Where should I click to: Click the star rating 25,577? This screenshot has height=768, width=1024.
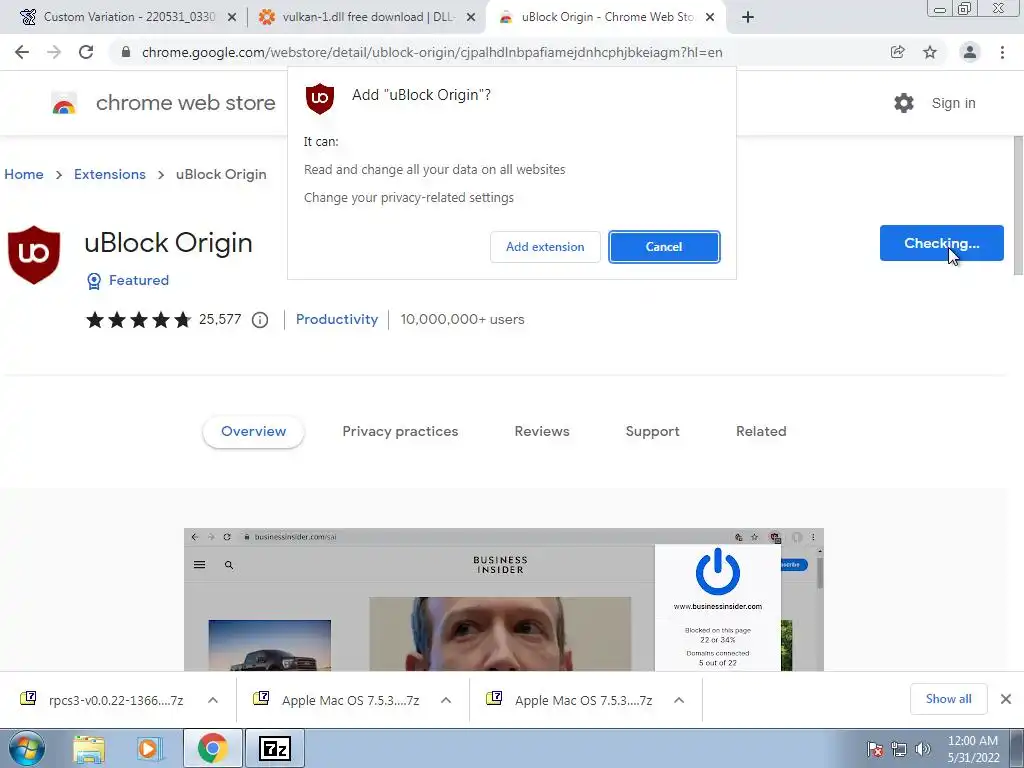(163, 319)
